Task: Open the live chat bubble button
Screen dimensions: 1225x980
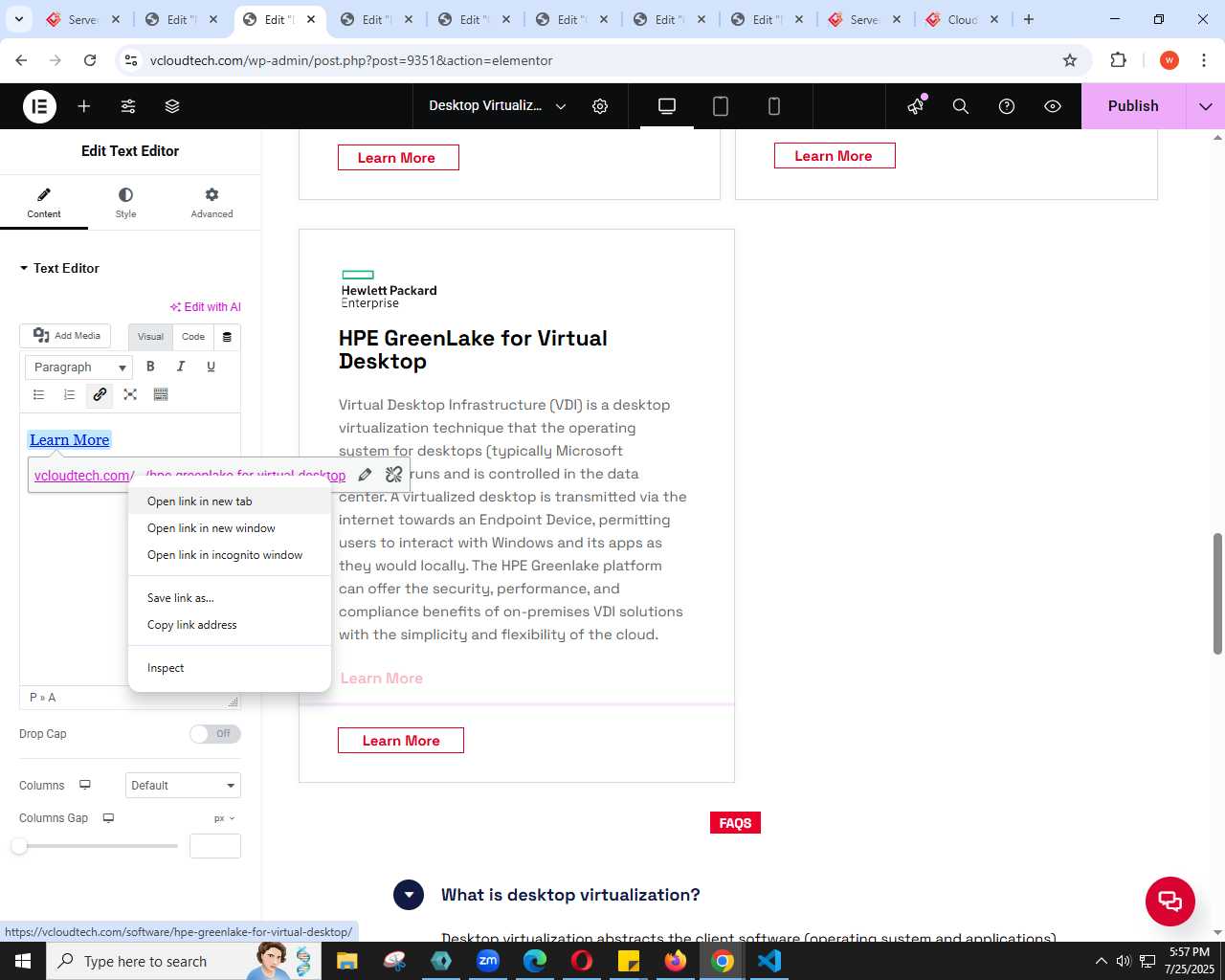Action: [1170, 902]
